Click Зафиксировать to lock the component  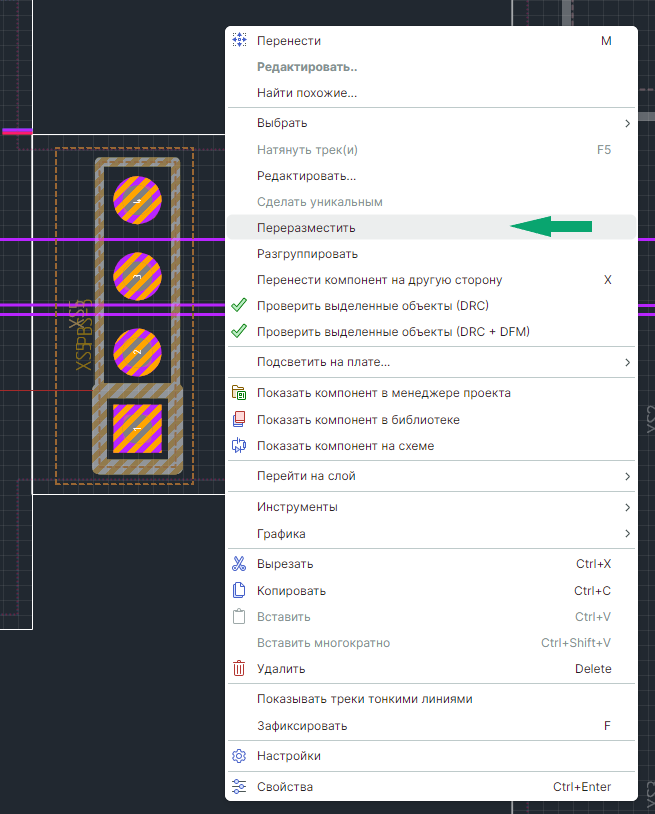tap(300, 726)
